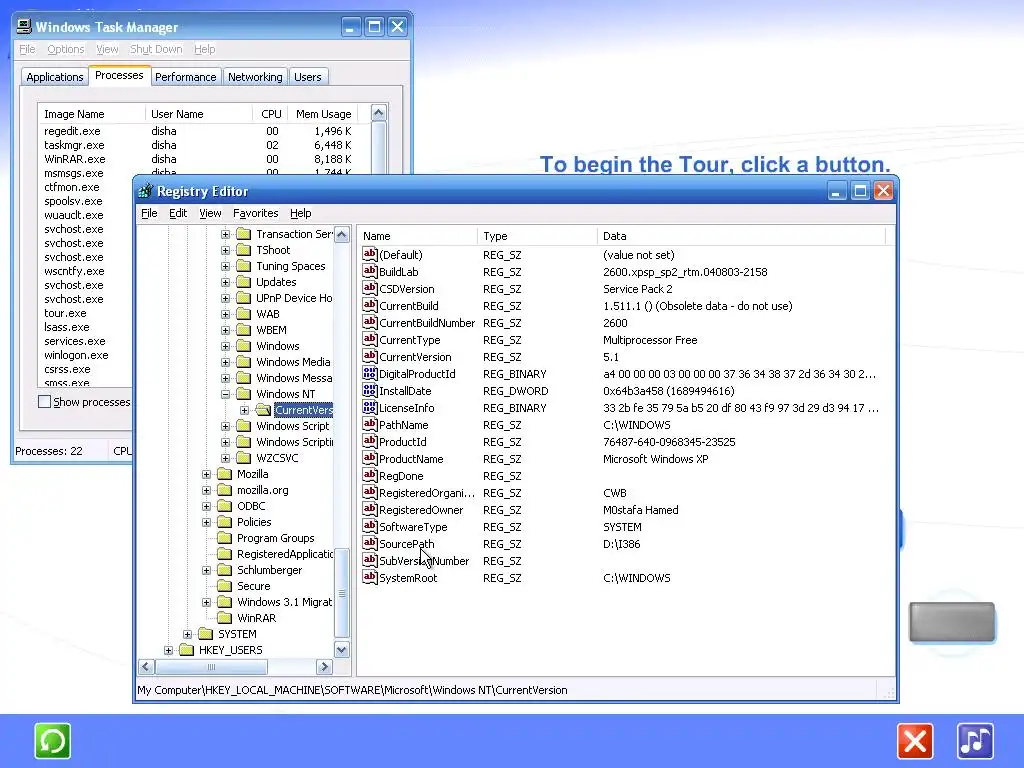Screen dimensions: 1024x768
Task: Select the ProductId value name
Action: [x=402, y=441]
